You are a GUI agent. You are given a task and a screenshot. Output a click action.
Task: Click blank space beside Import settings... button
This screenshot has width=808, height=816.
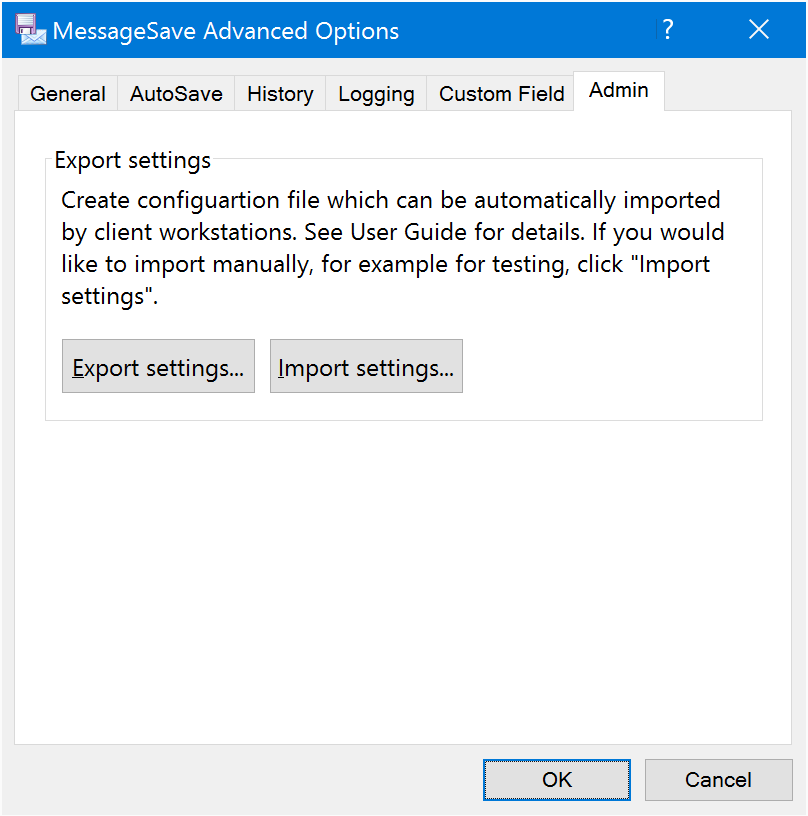click(x=609, y=366)
